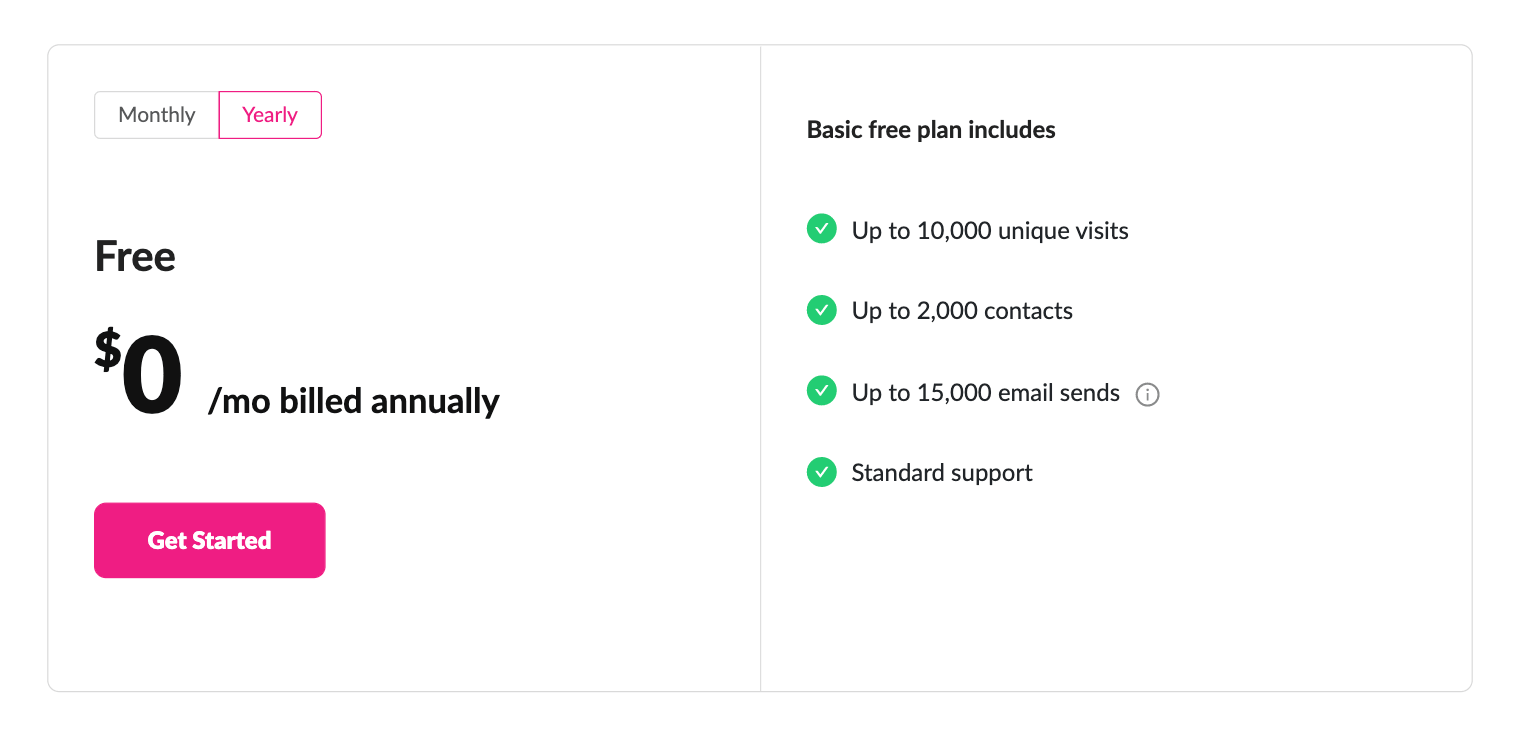The image size is (1520, 731).
Task: Open the info icon beside email sends
Action: tap(1147, 394)
